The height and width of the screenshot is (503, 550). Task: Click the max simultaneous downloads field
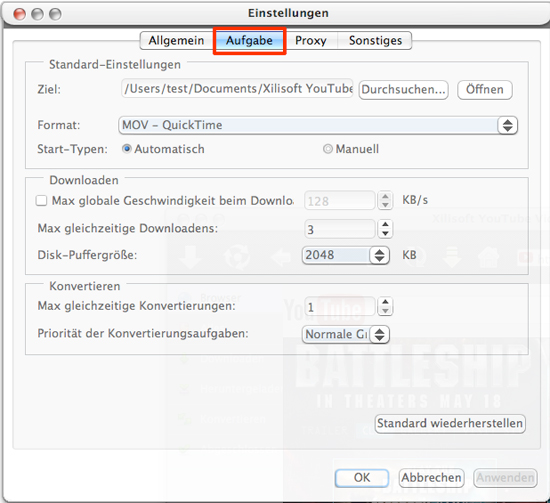[x=340, y=229]
